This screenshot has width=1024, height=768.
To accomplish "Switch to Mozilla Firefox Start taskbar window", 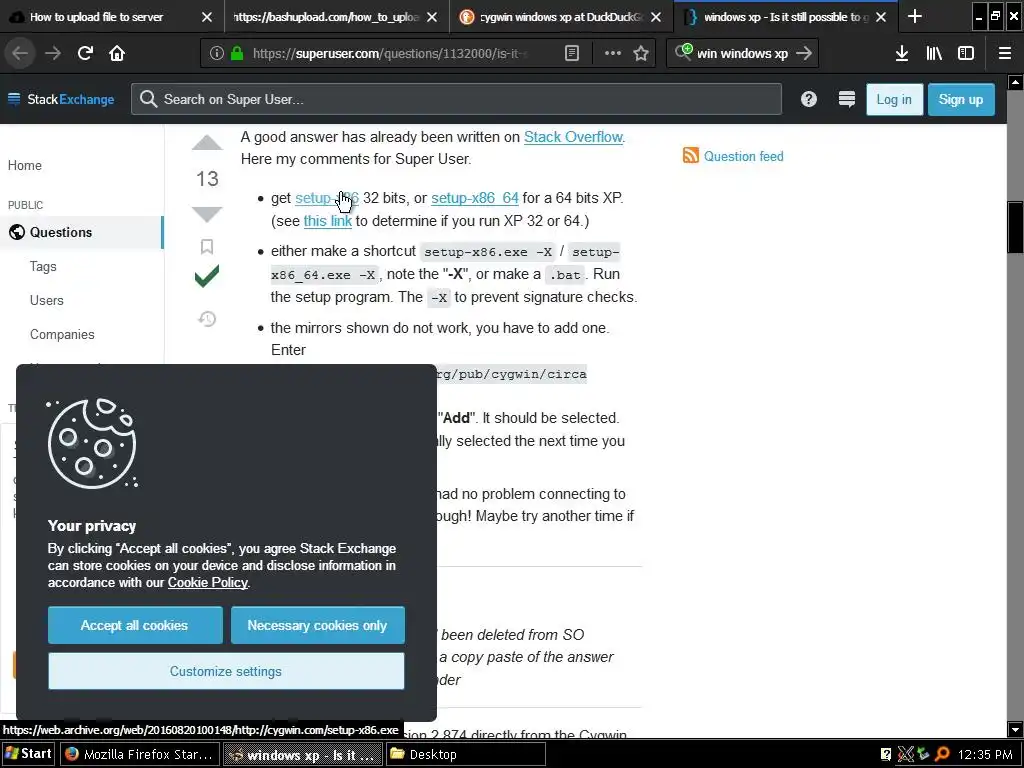I will pos(140,754).
